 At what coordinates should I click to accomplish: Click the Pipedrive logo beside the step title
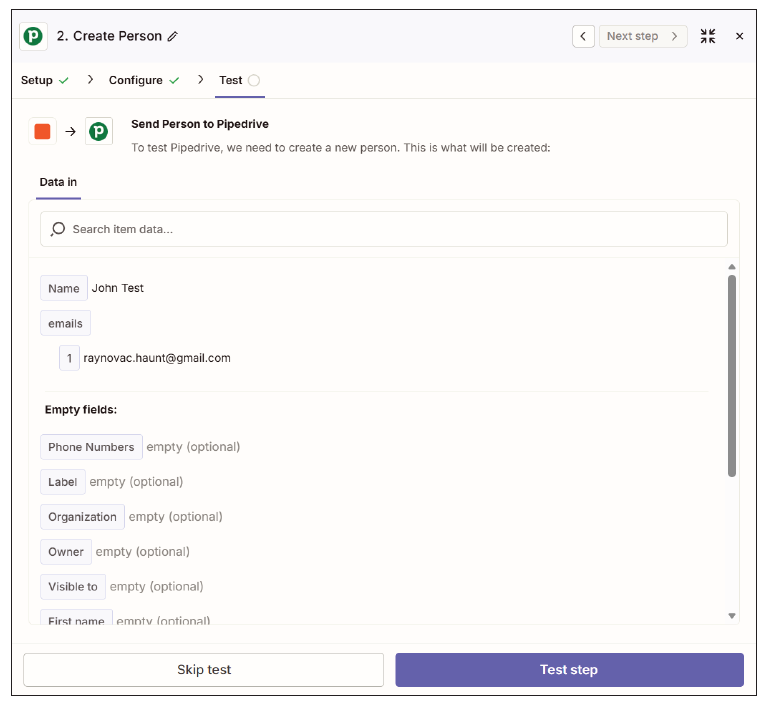click(x=33, y=36)
